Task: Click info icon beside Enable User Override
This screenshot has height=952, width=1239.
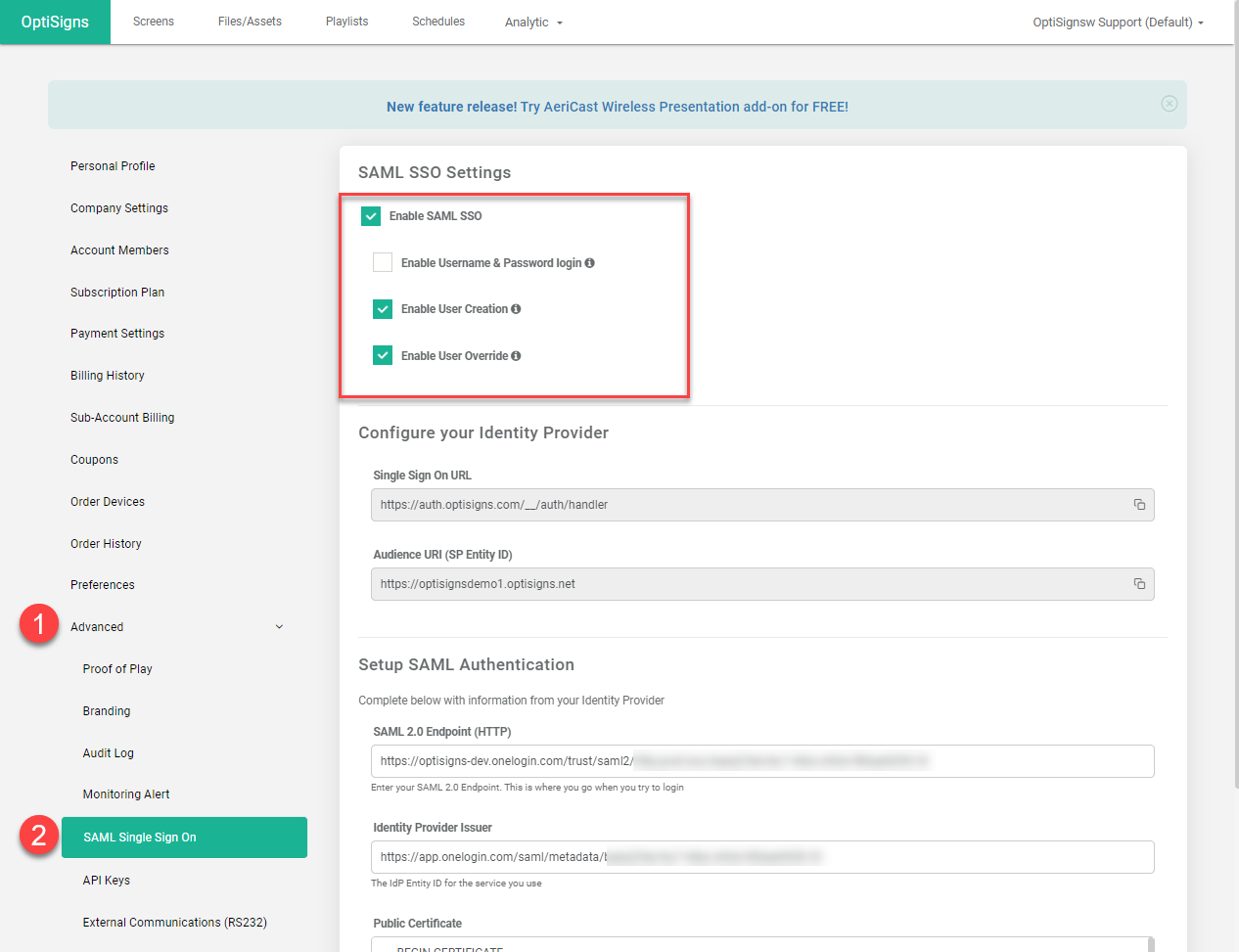Action: coord(516,356)
